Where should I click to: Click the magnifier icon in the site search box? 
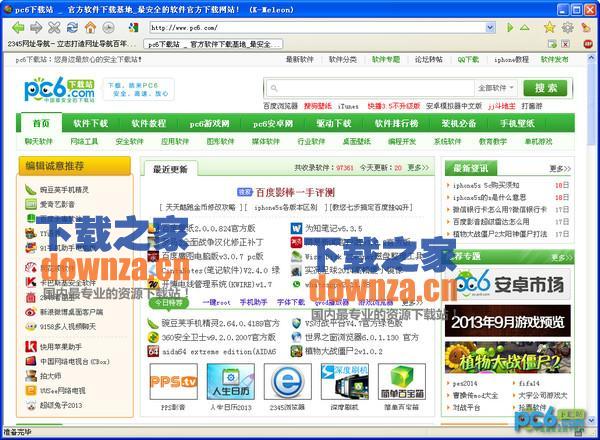(274, 88)
